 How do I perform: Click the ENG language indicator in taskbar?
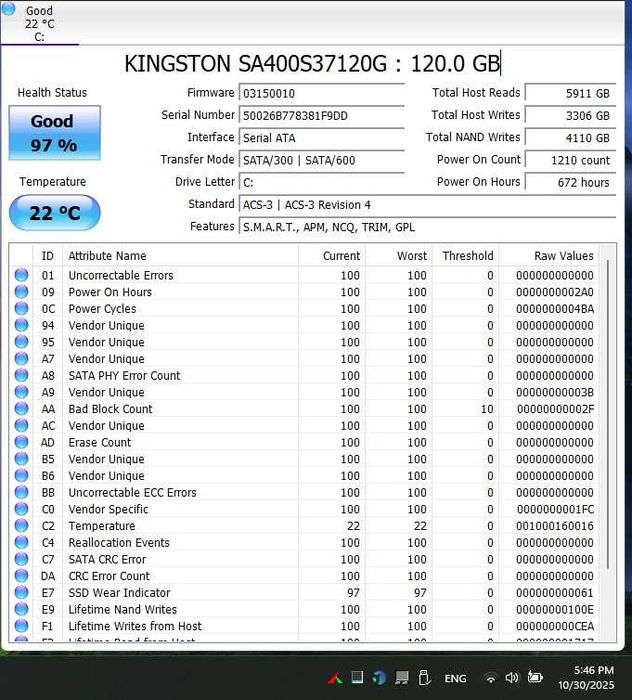[455, 679]
